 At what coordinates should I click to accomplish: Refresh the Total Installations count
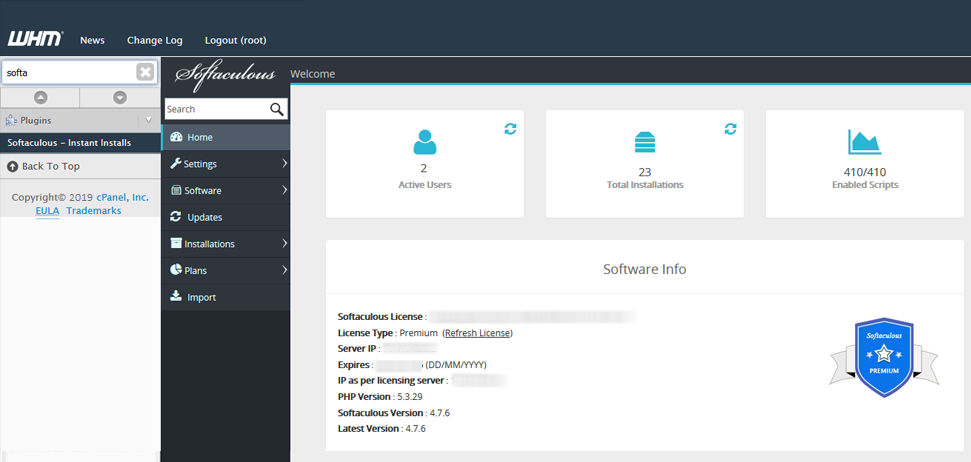coord(731,129)
